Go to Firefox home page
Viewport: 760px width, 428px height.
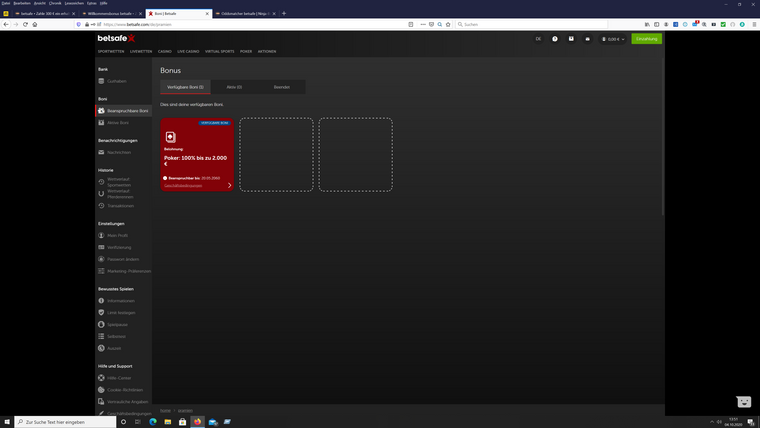35,24
